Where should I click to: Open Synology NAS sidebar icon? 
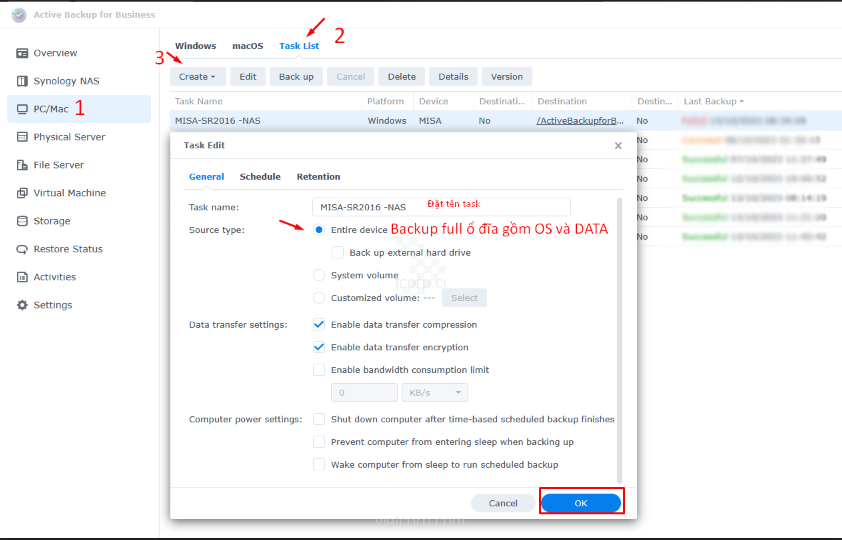pyautogui.click(x=22, y=81)
